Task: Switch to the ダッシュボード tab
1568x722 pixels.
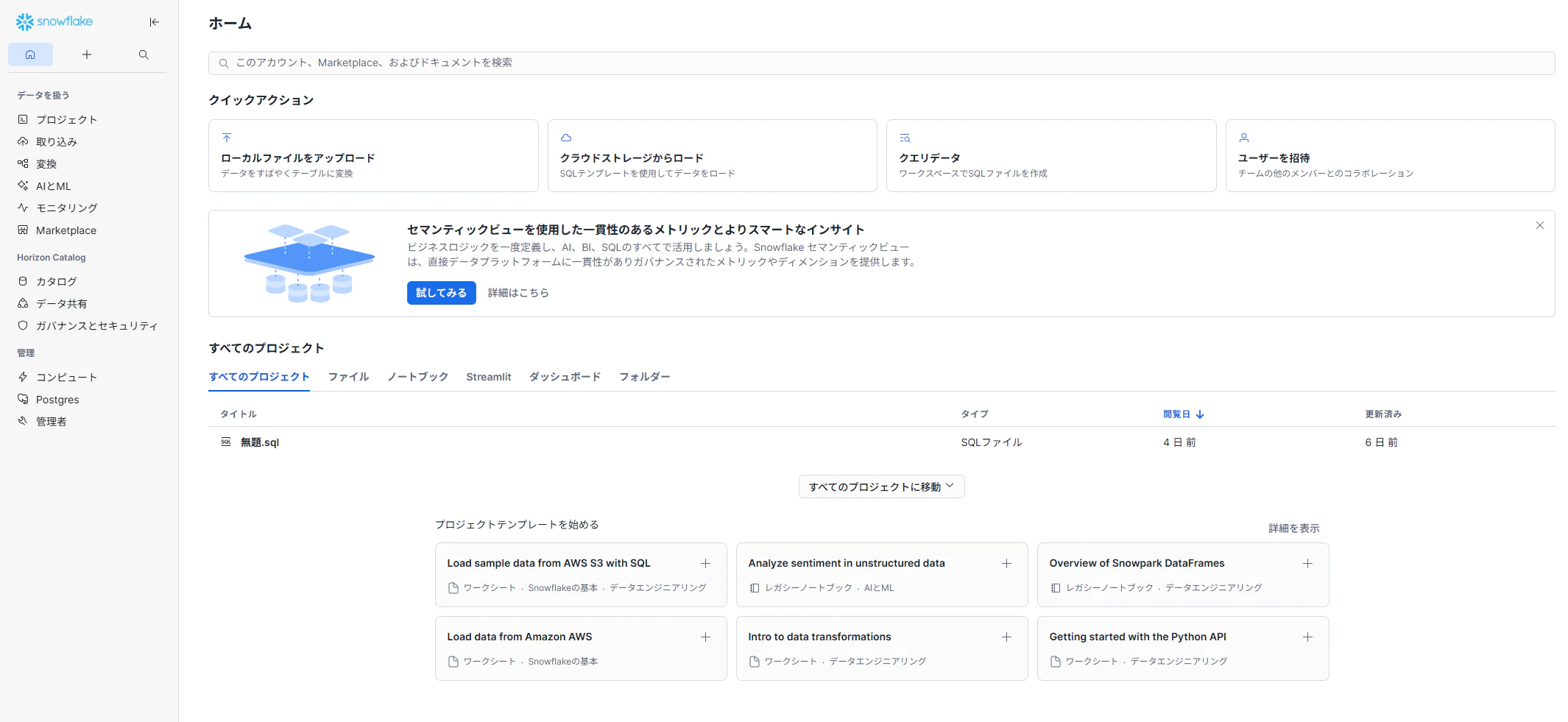Action: [x=565, y=377]
